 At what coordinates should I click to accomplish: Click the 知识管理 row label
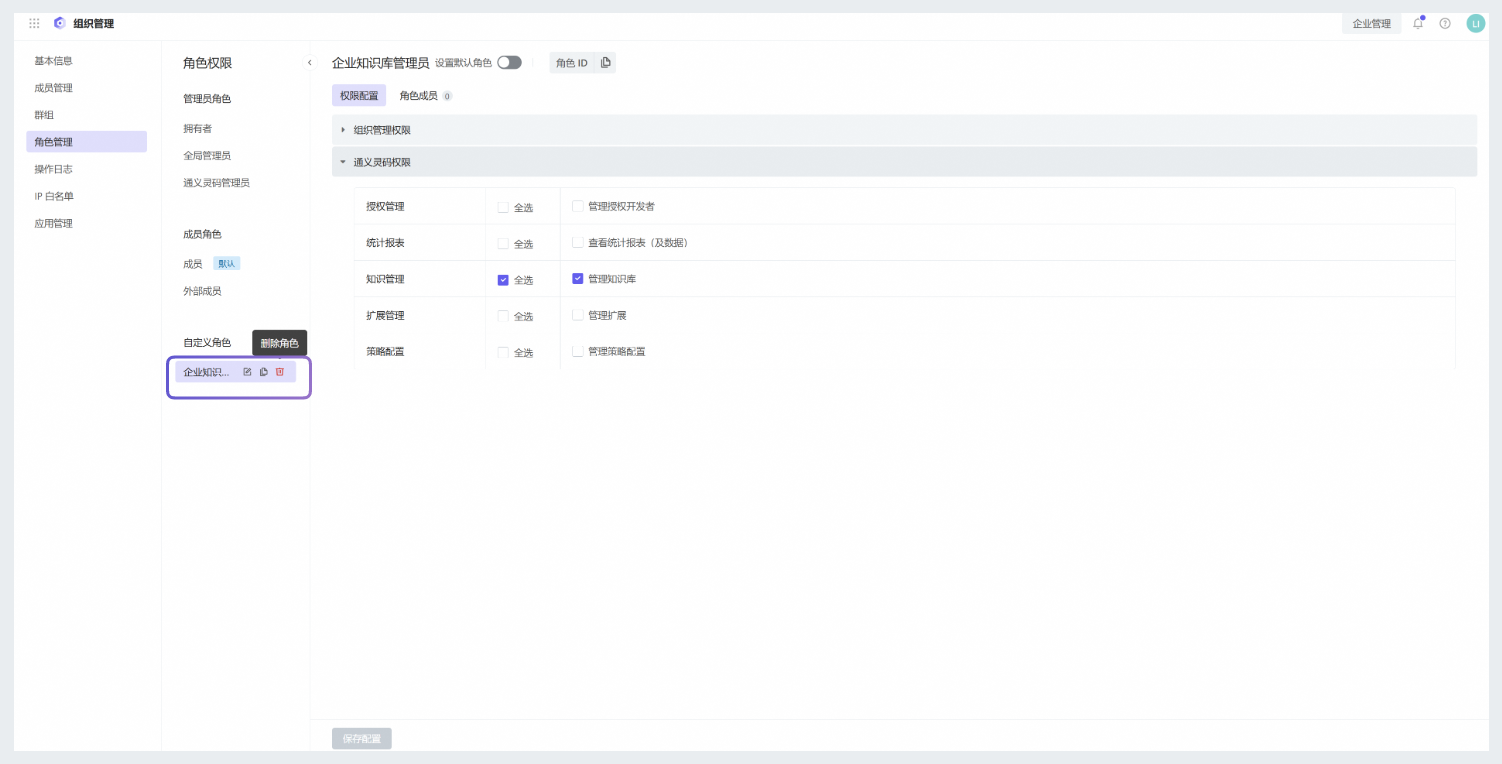click(x=385, y=278)
